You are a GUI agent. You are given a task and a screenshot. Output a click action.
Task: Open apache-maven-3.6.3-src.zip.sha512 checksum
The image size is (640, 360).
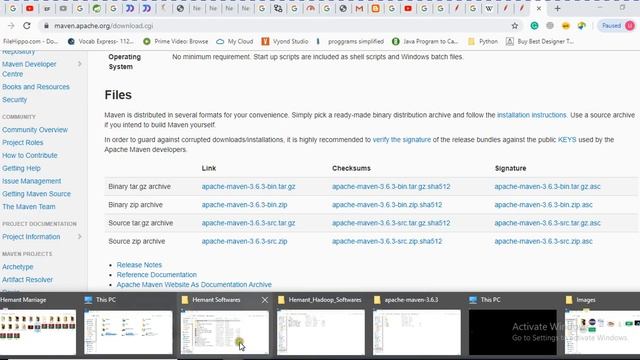[387, 242]
